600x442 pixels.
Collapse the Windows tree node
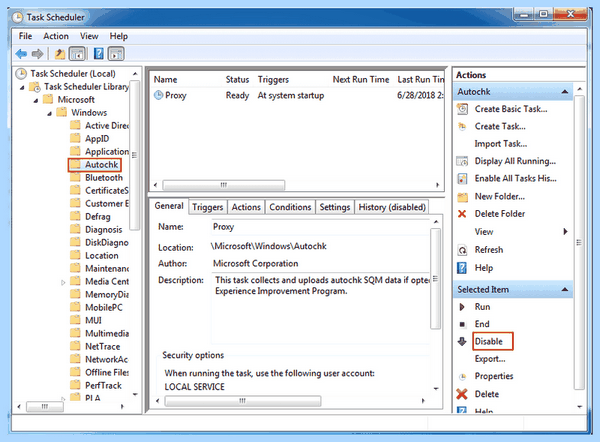tap(49, 114)
